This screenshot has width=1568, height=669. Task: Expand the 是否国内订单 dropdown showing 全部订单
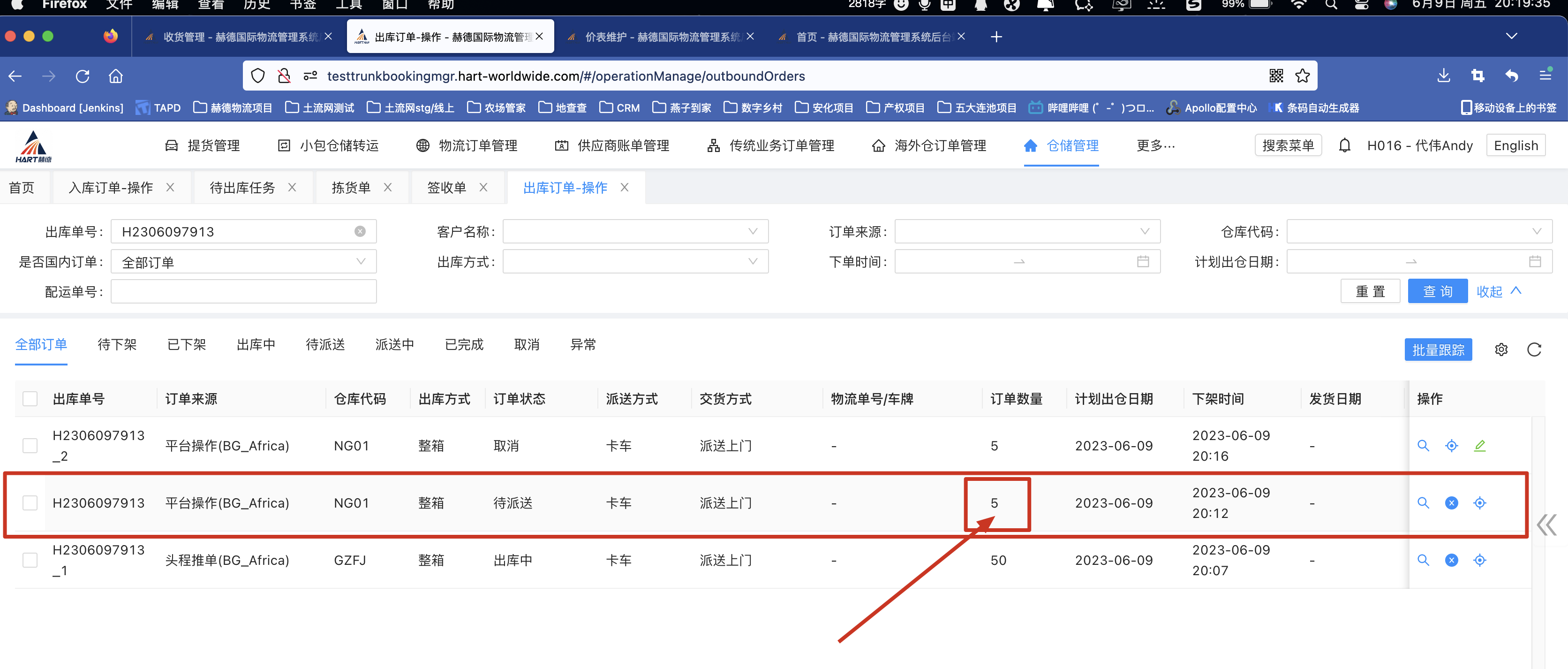pos(243,262)
